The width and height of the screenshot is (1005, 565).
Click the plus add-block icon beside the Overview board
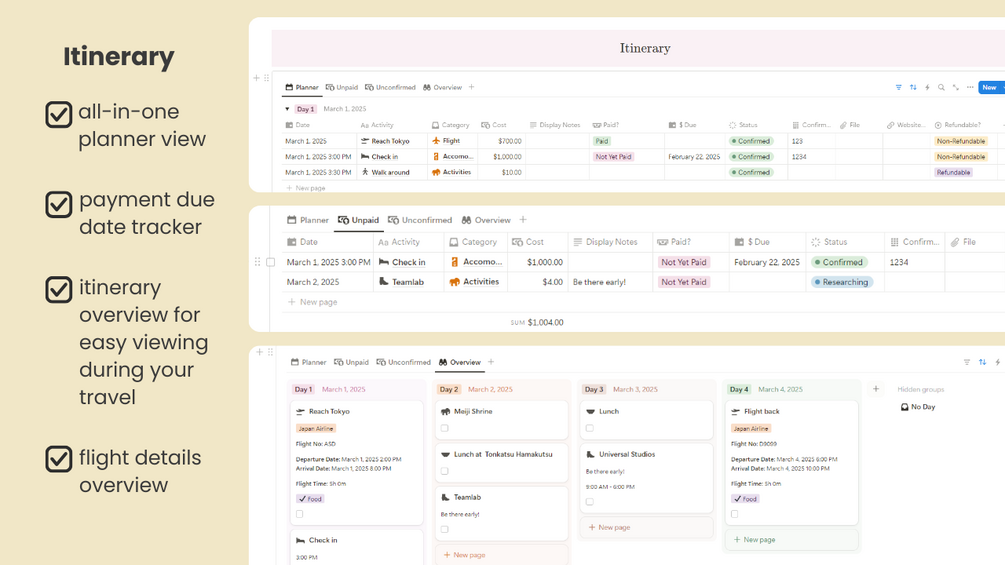tap(260, 352)
